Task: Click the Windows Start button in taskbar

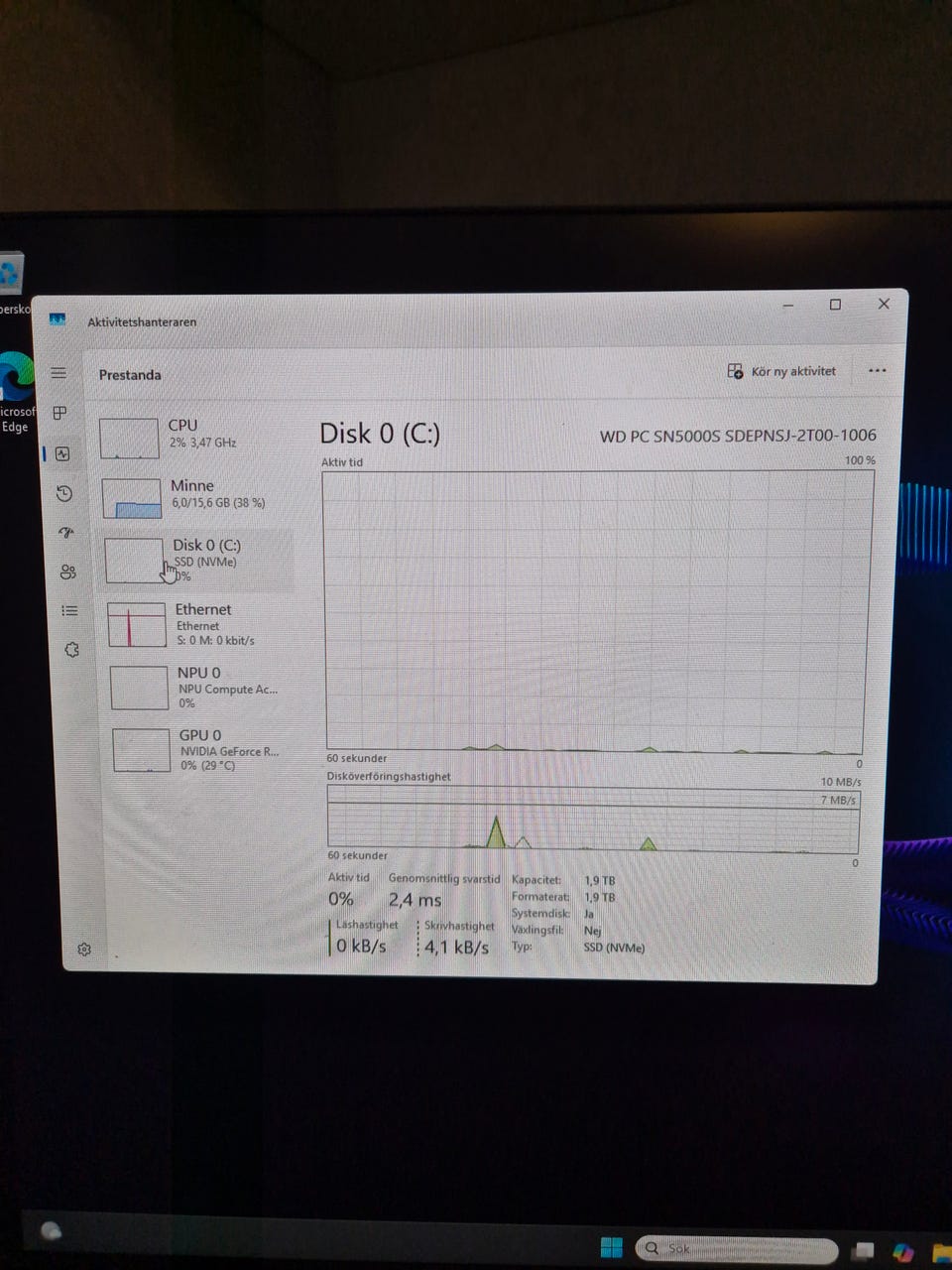Action: pos(612,1247)
